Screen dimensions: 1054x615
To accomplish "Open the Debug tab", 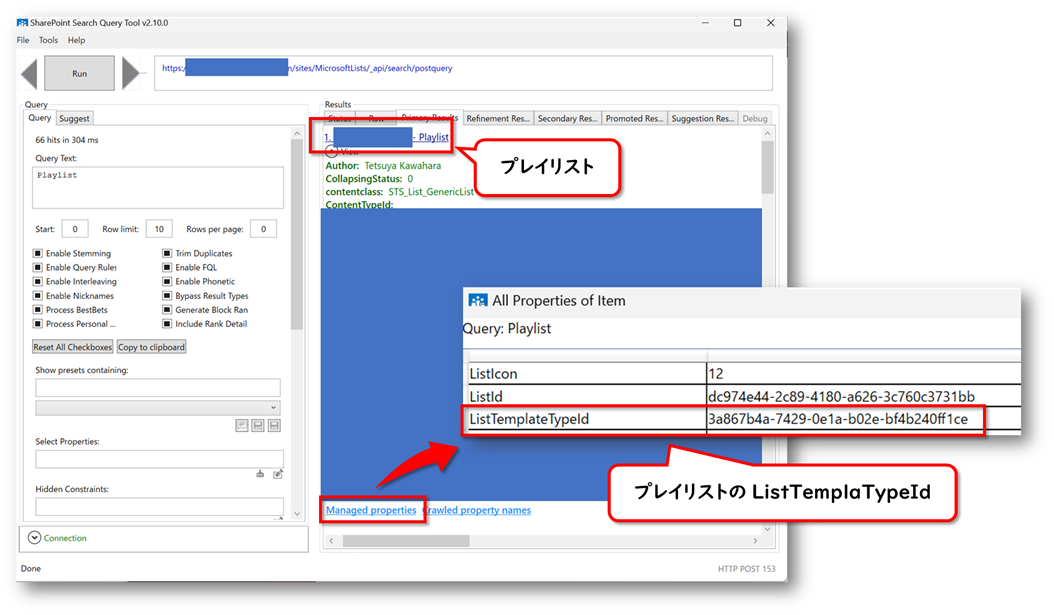I will [755, 118].
